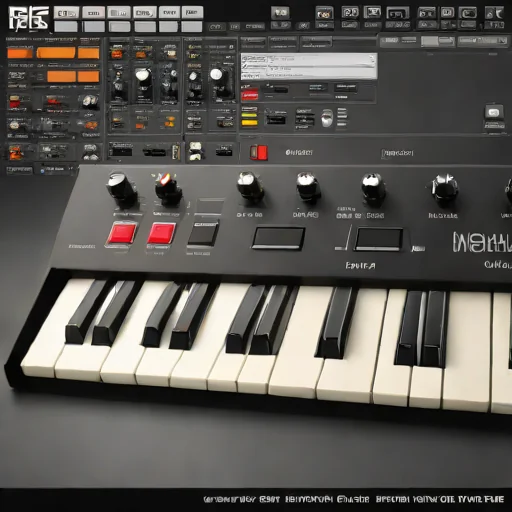Viewport: 512px width, 512px height.
Task: Click the large white knob in the third mixer panel
Action: pos(216,74)
